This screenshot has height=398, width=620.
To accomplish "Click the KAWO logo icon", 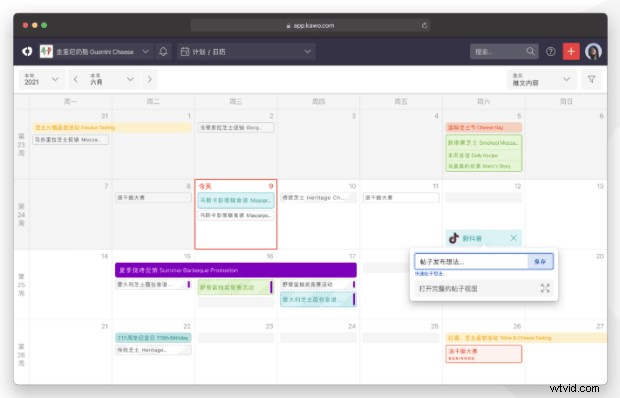I will click(x=27, y=51).
